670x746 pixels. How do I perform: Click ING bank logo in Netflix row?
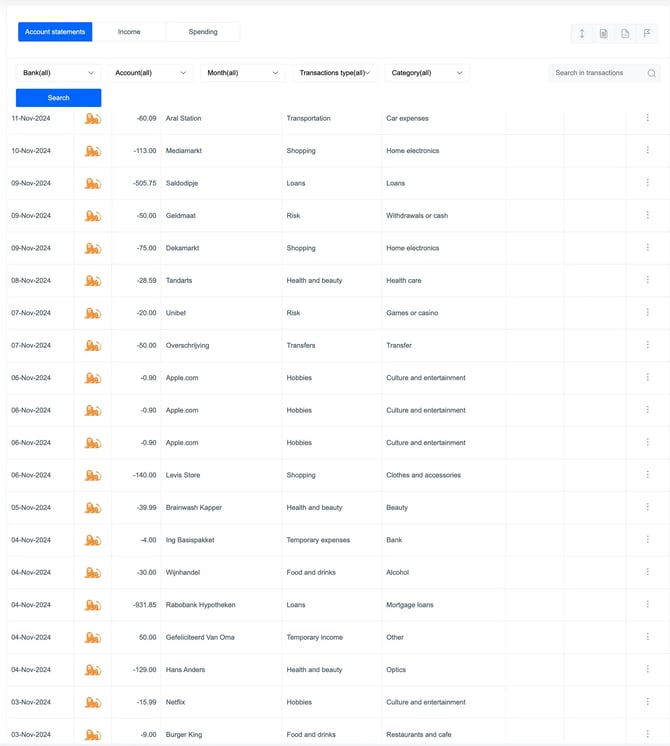[x=93, y=702]
